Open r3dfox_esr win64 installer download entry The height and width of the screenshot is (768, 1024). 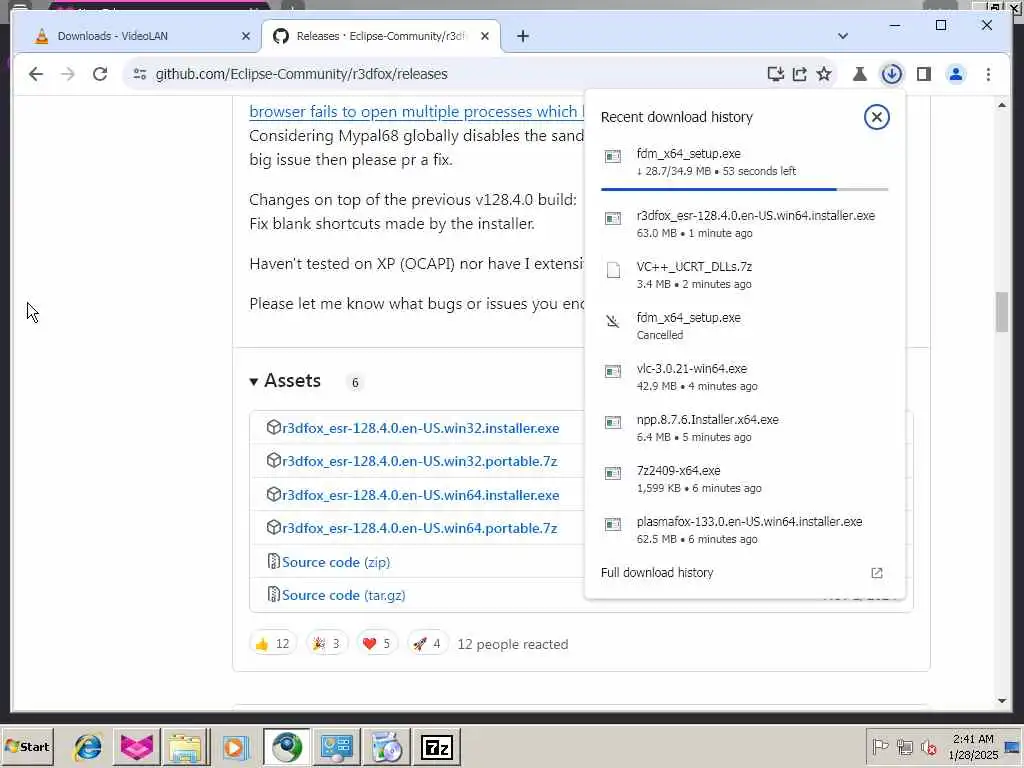pyautogui.click(x=744, y=223)
